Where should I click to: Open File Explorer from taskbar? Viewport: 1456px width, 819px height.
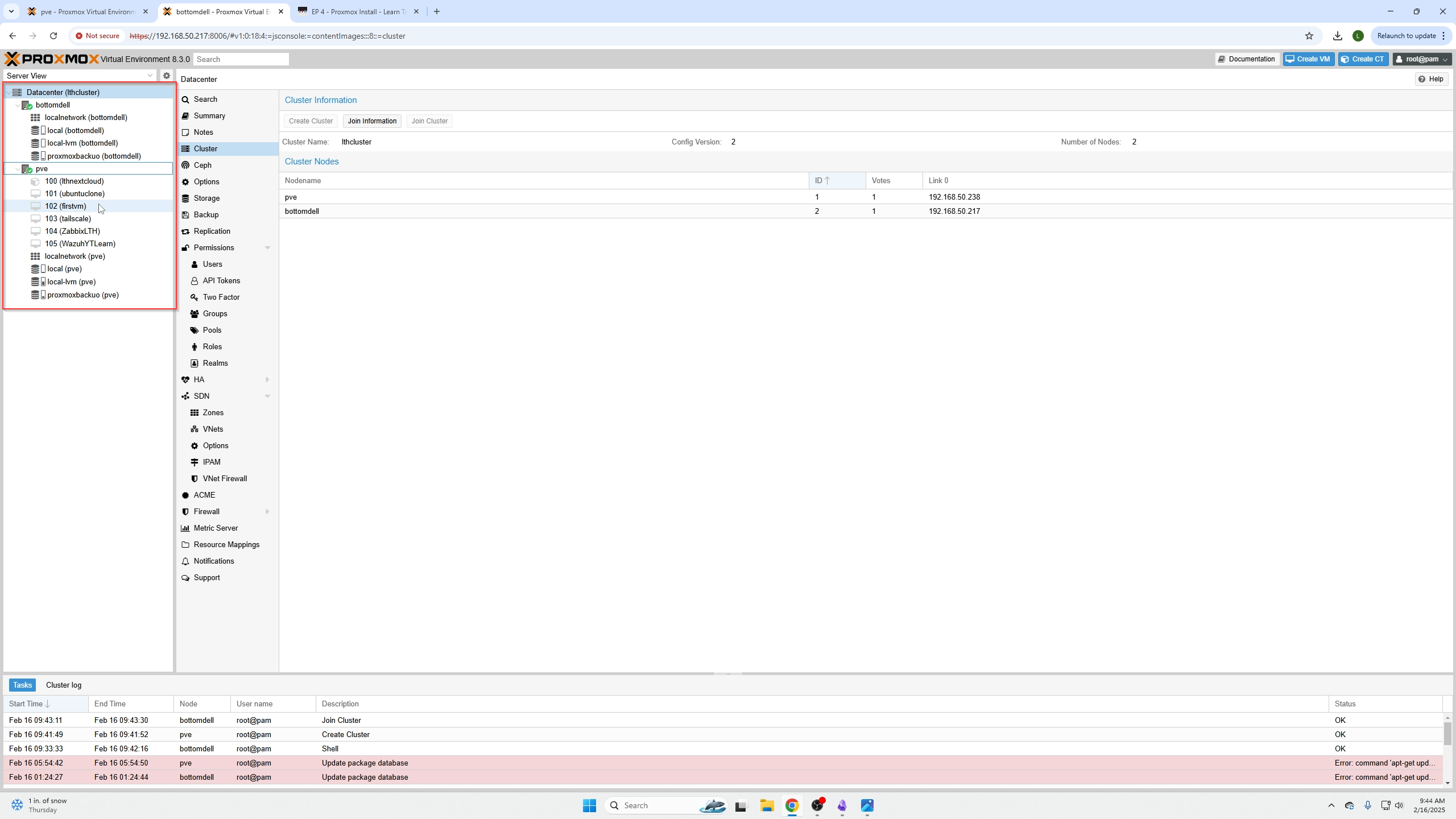click(x=767, y=805)
